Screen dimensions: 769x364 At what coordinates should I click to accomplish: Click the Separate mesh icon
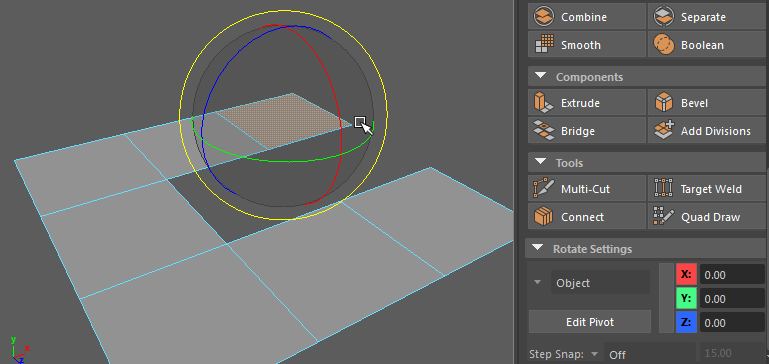tap(663, 17)
